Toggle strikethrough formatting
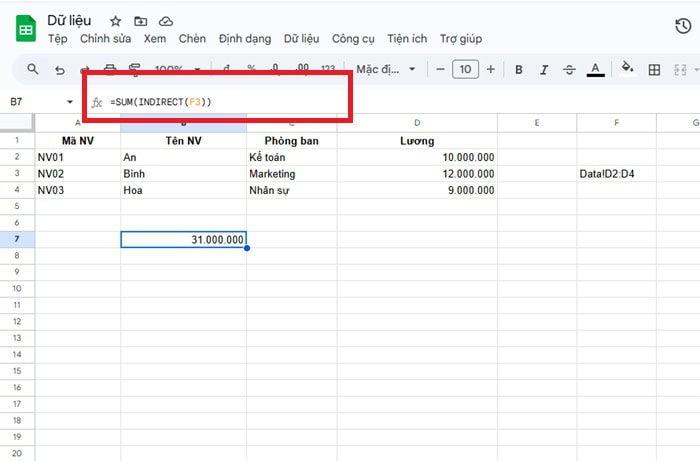The image size is (700, 461). (570, 70)
